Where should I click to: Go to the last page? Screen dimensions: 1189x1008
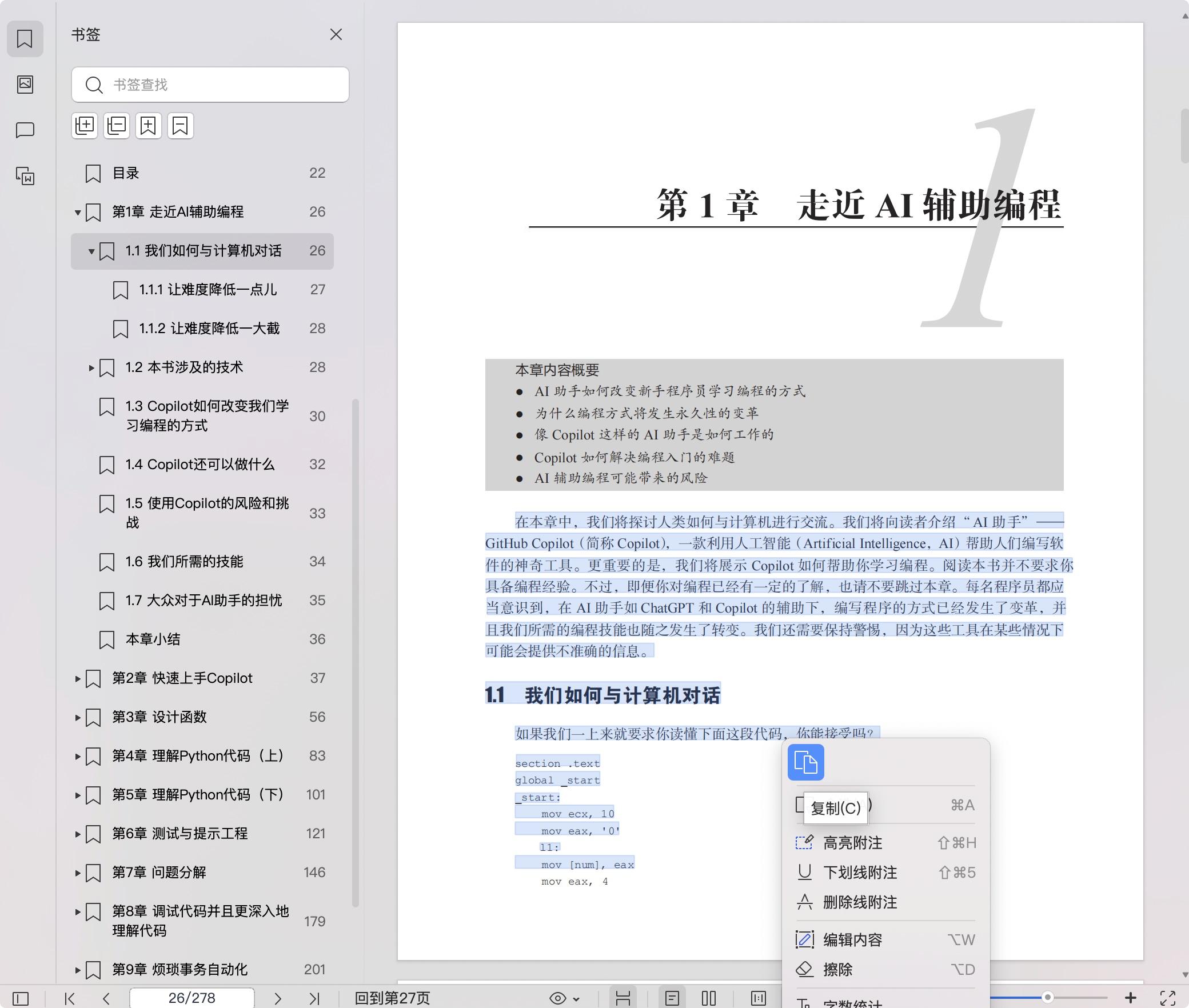[314, 998]
